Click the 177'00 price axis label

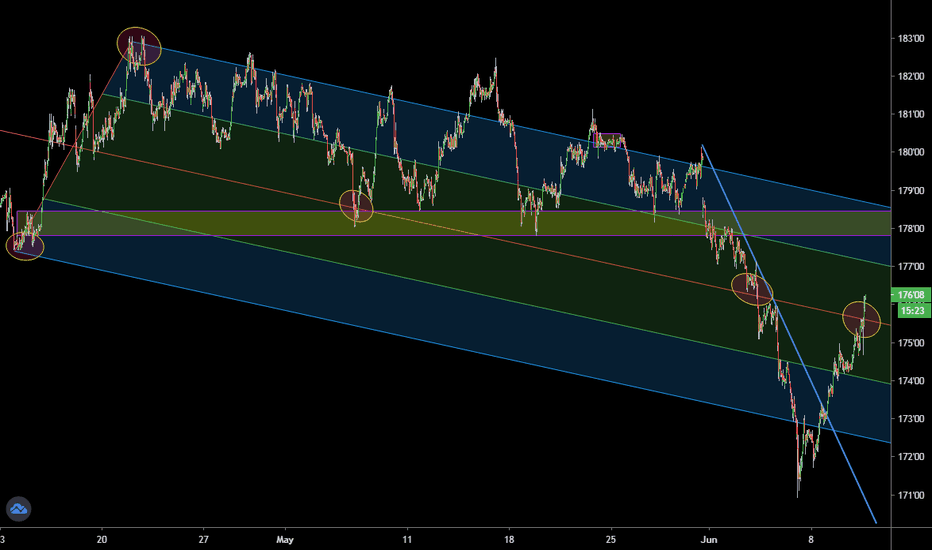click(x=911, y=267)
